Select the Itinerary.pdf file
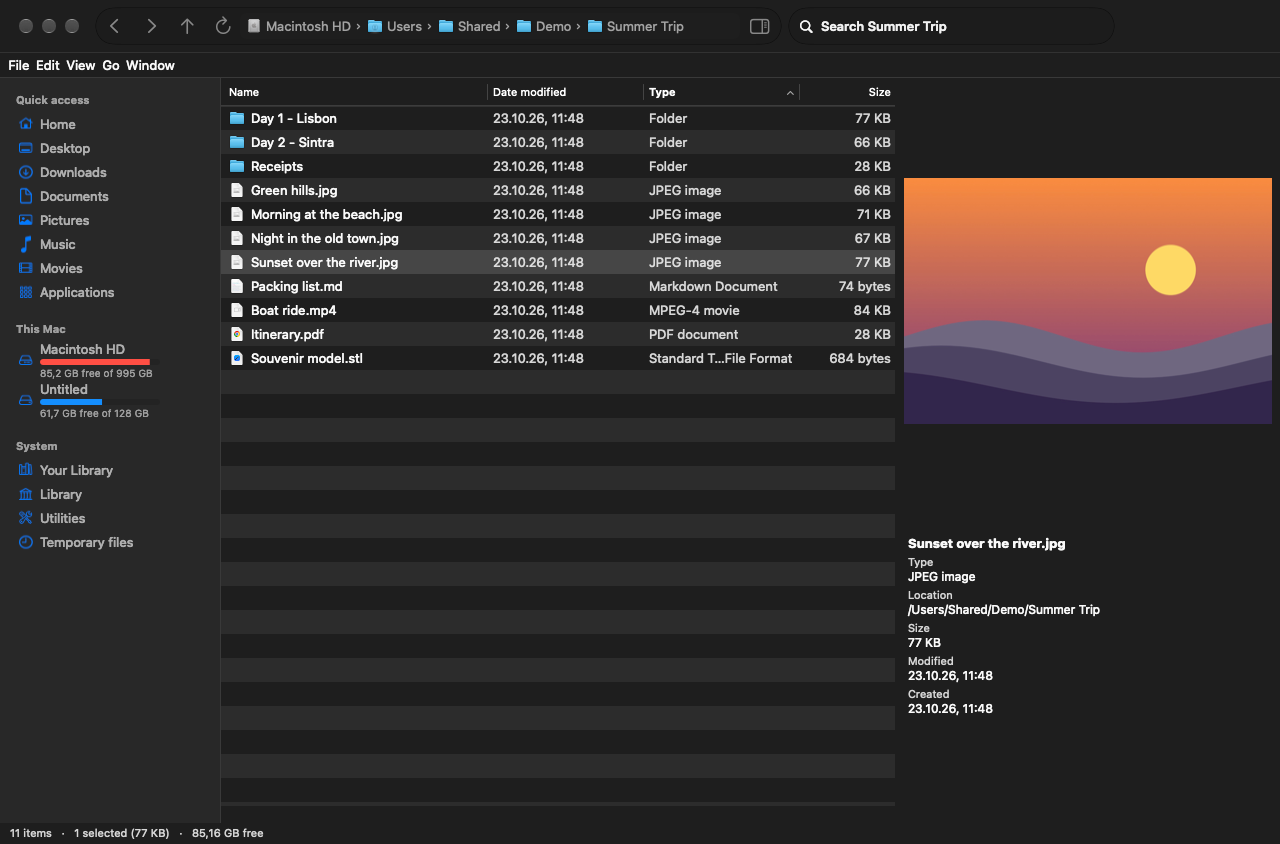 click(x=558, y=334)
